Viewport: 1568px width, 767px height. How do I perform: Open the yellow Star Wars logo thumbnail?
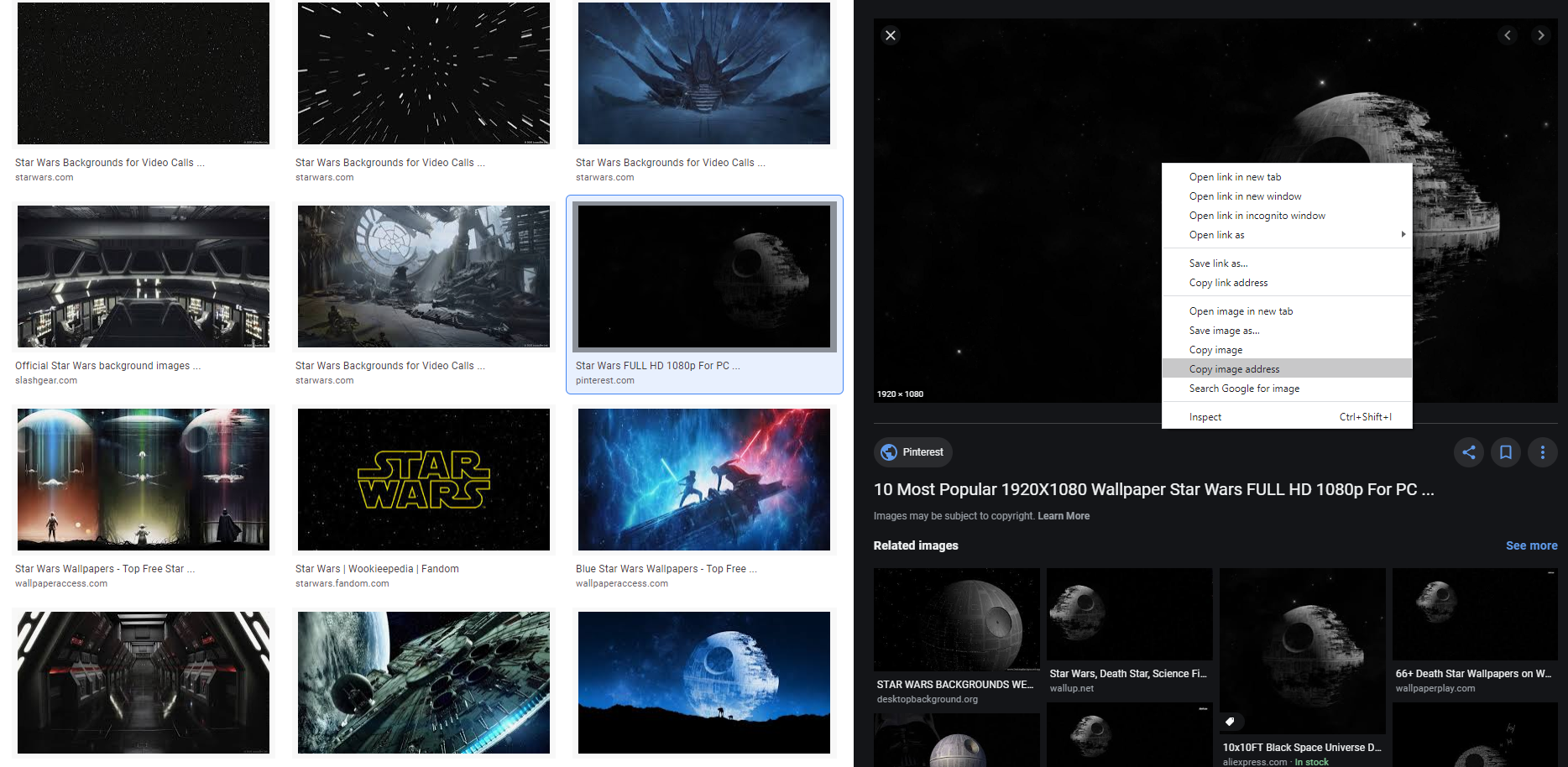424,479
